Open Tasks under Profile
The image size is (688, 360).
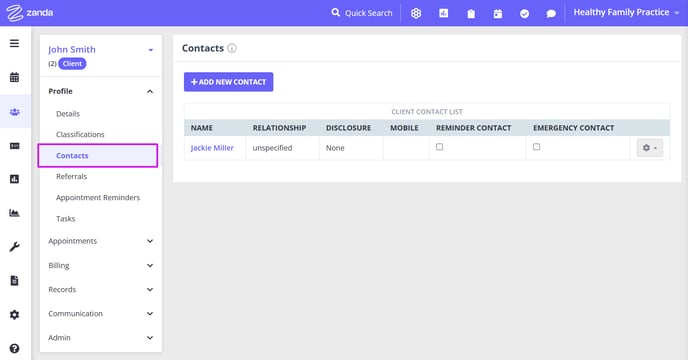click(65, 219)
